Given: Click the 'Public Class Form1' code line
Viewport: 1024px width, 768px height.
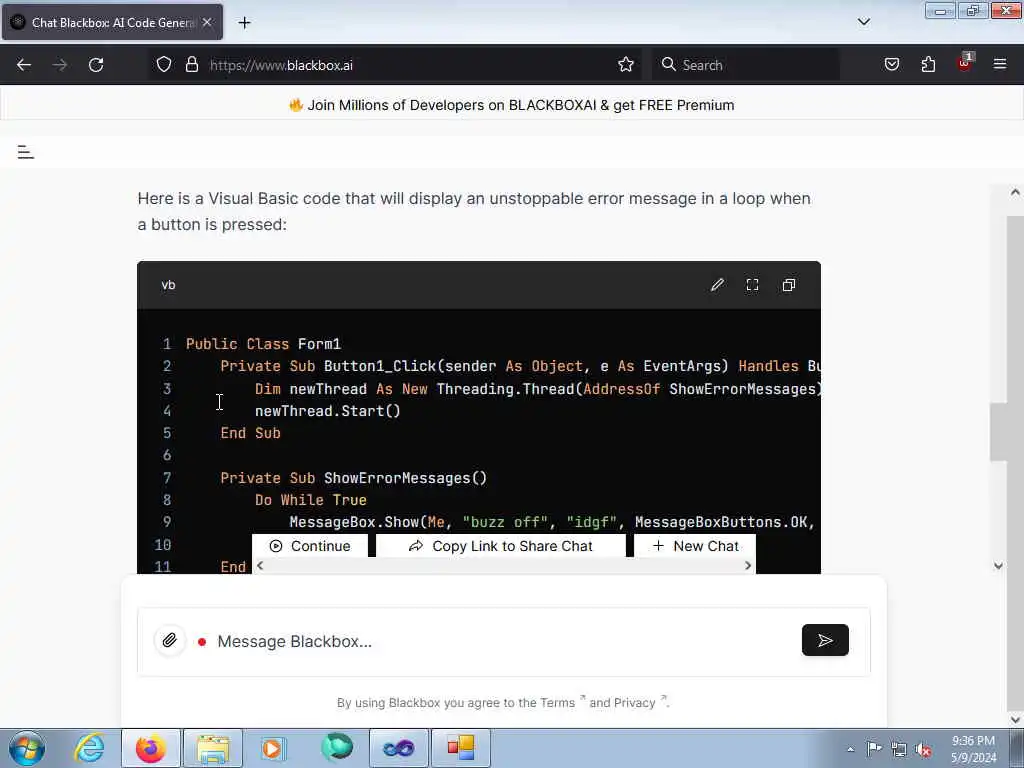Looking at the screenshot, I should coord(263,344).
